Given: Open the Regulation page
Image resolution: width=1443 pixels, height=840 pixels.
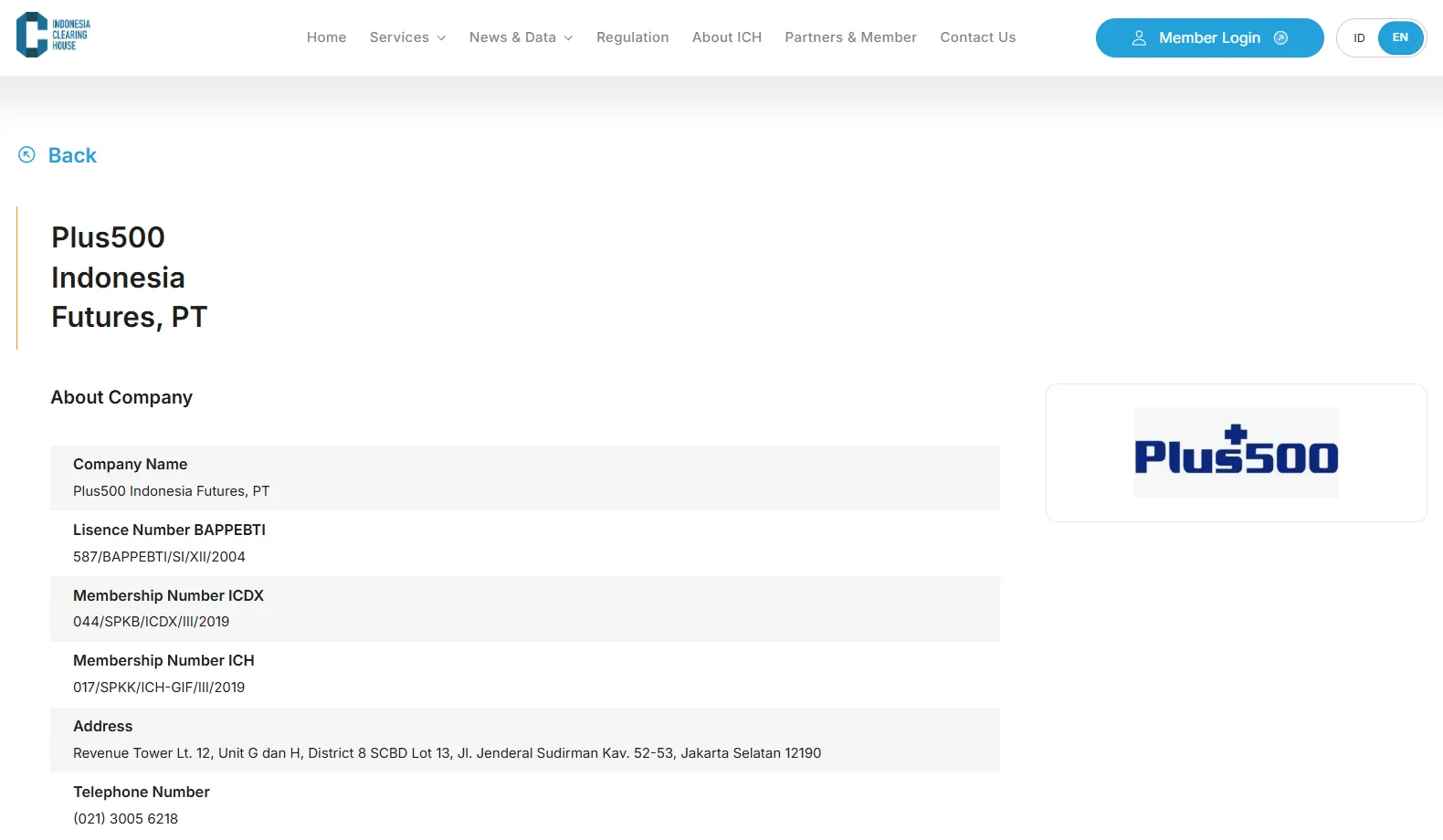Looking at the screenshot, I should click(632, 37).
